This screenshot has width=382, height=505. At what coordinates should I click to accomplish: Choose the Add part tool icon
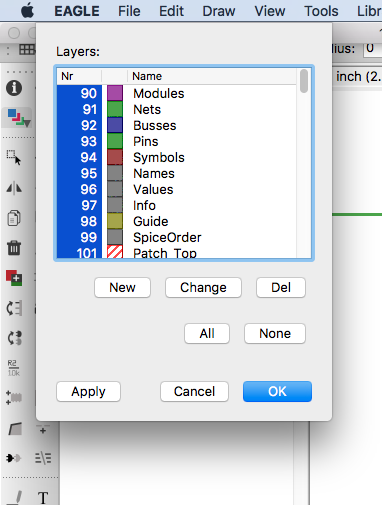coord(14,278)
